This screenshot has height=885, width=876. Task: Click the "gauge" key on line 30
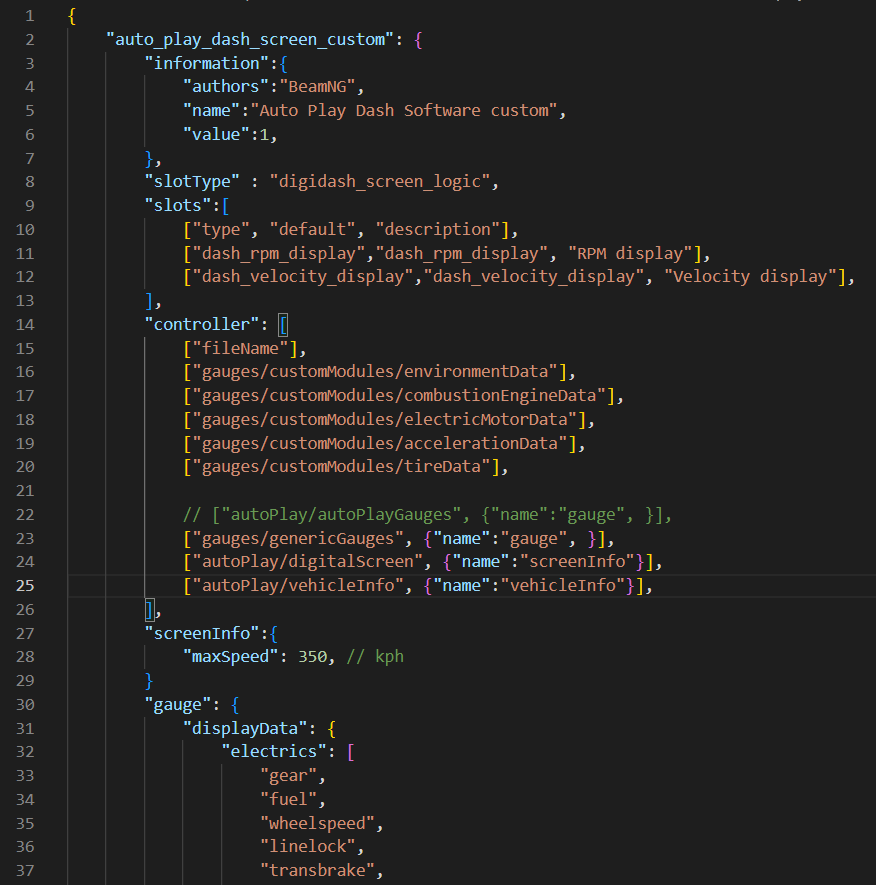click(178, 705)
